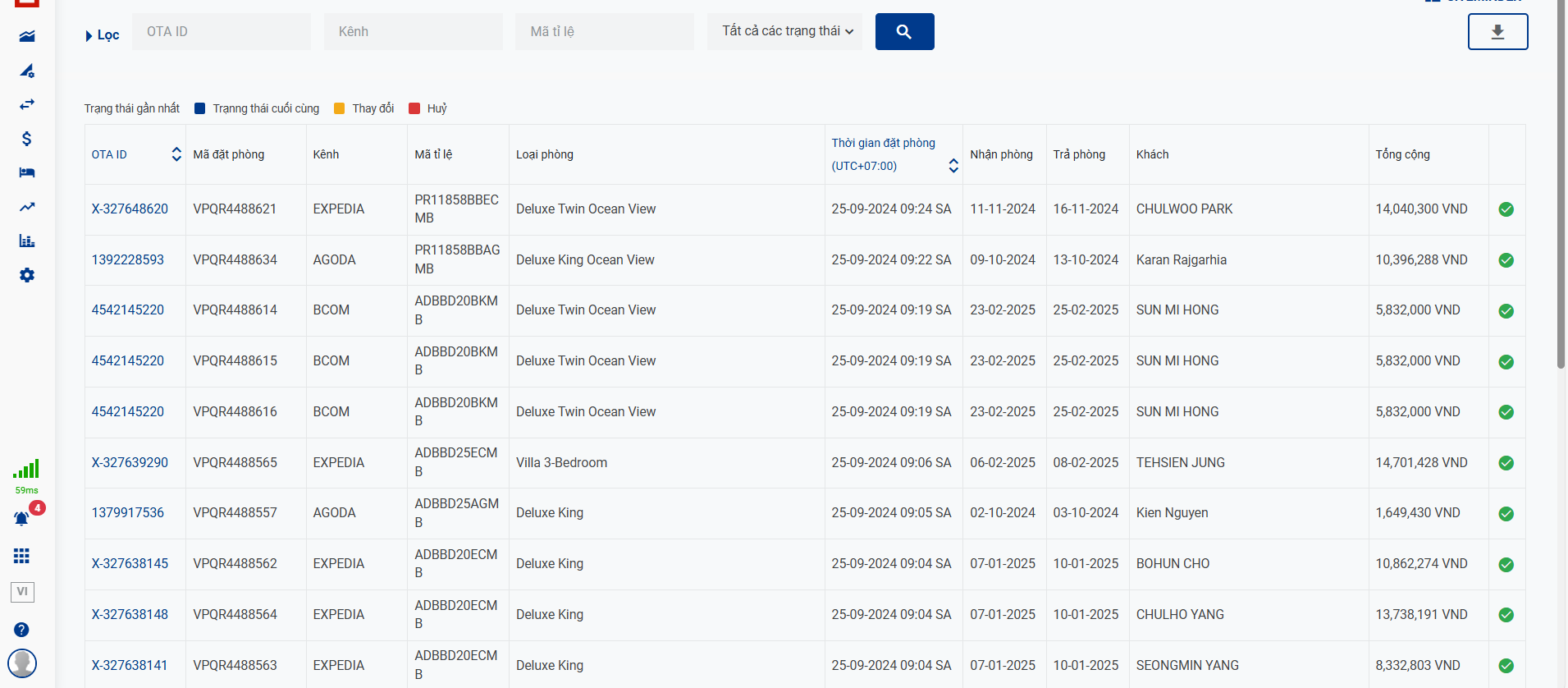Open the dollar sign rates icon in sidebar
This screenshot has height=688, width=1568.
click(x=27, y=139)
